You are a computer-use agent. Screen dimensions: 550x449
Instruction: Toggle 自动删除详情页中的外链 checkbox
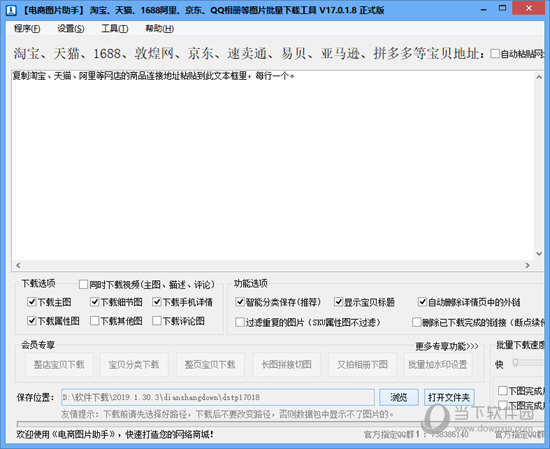point(422,302)
